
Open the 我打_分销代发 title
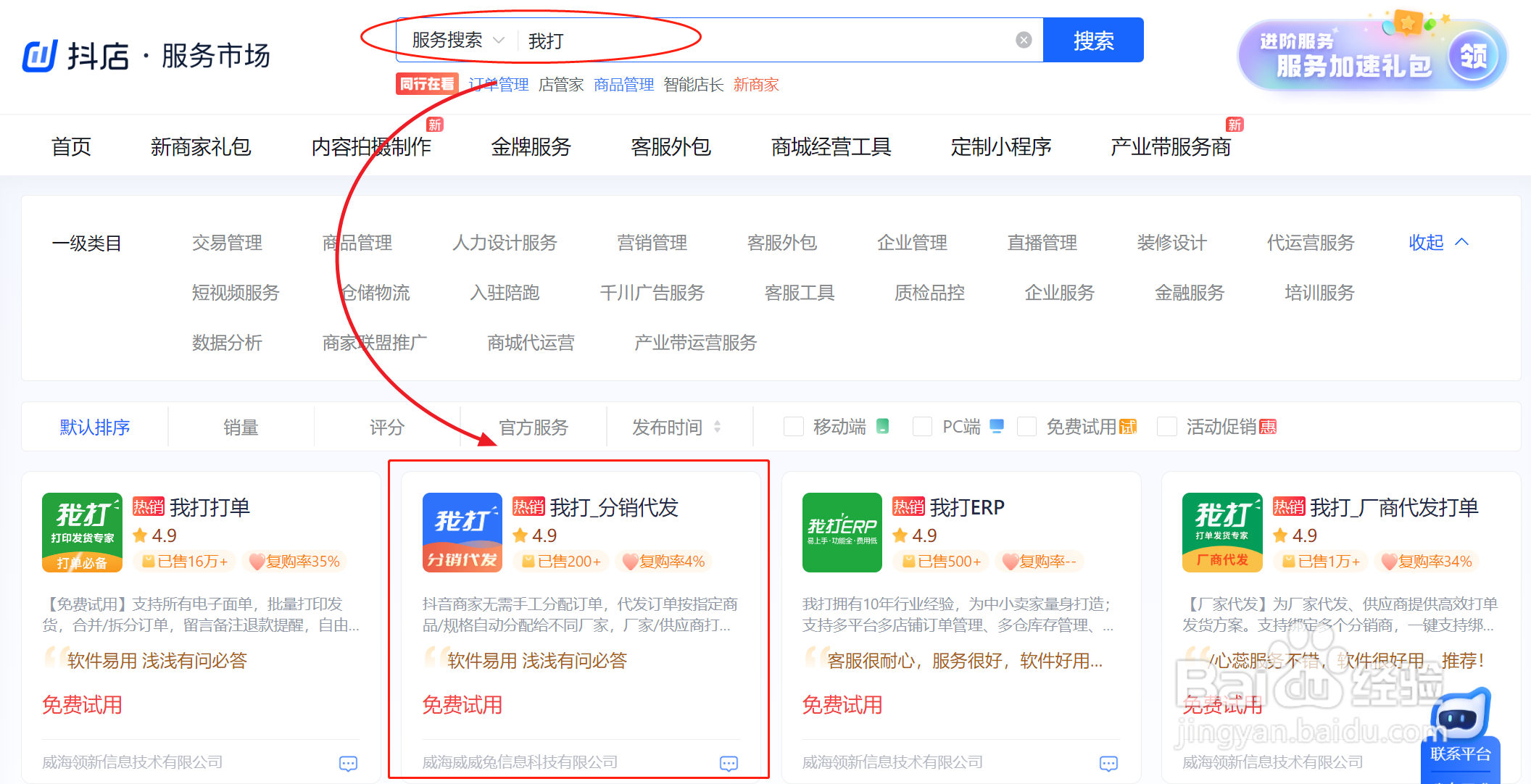click(x=614, y=507)
